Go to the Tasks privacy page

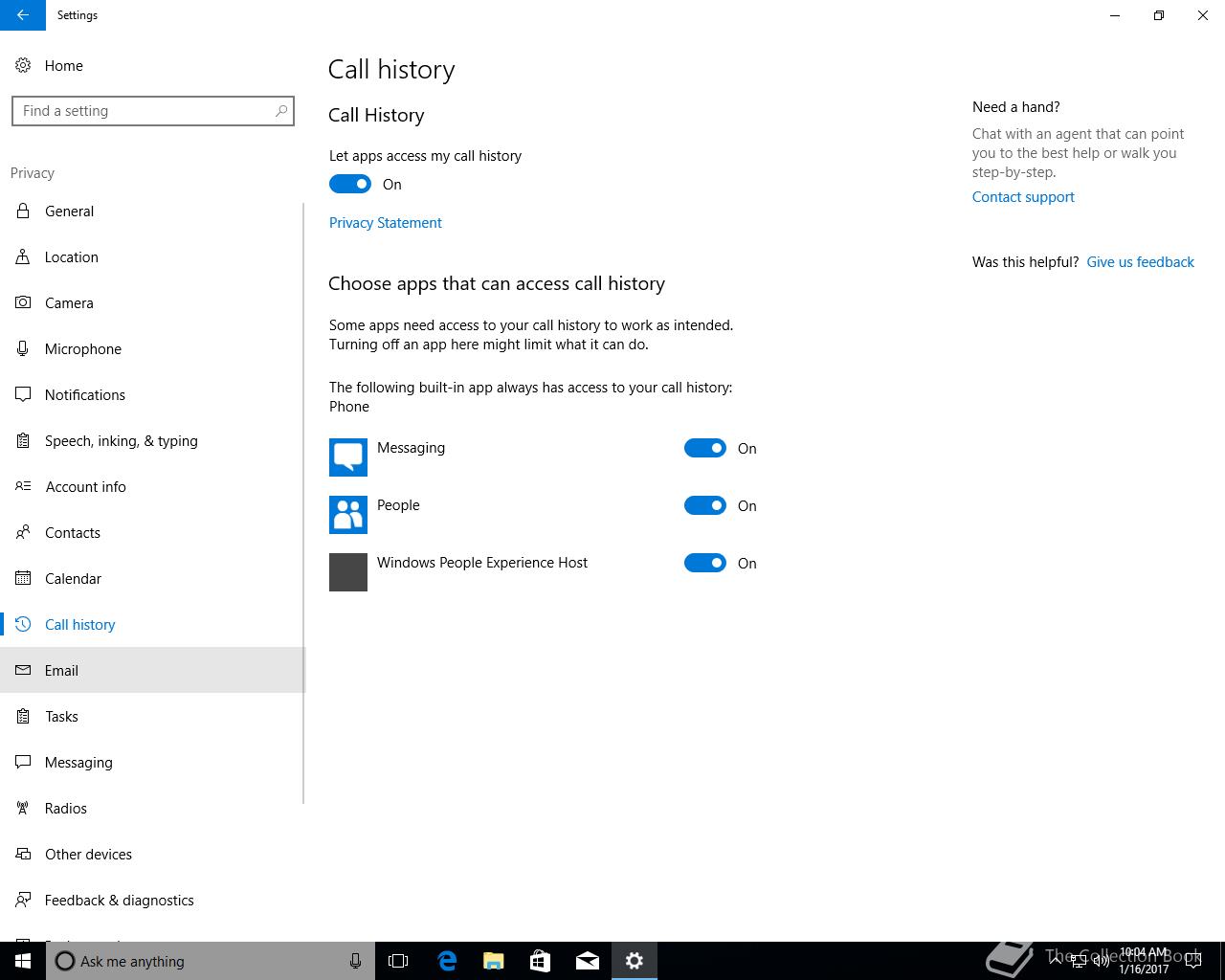click(151, 716)
